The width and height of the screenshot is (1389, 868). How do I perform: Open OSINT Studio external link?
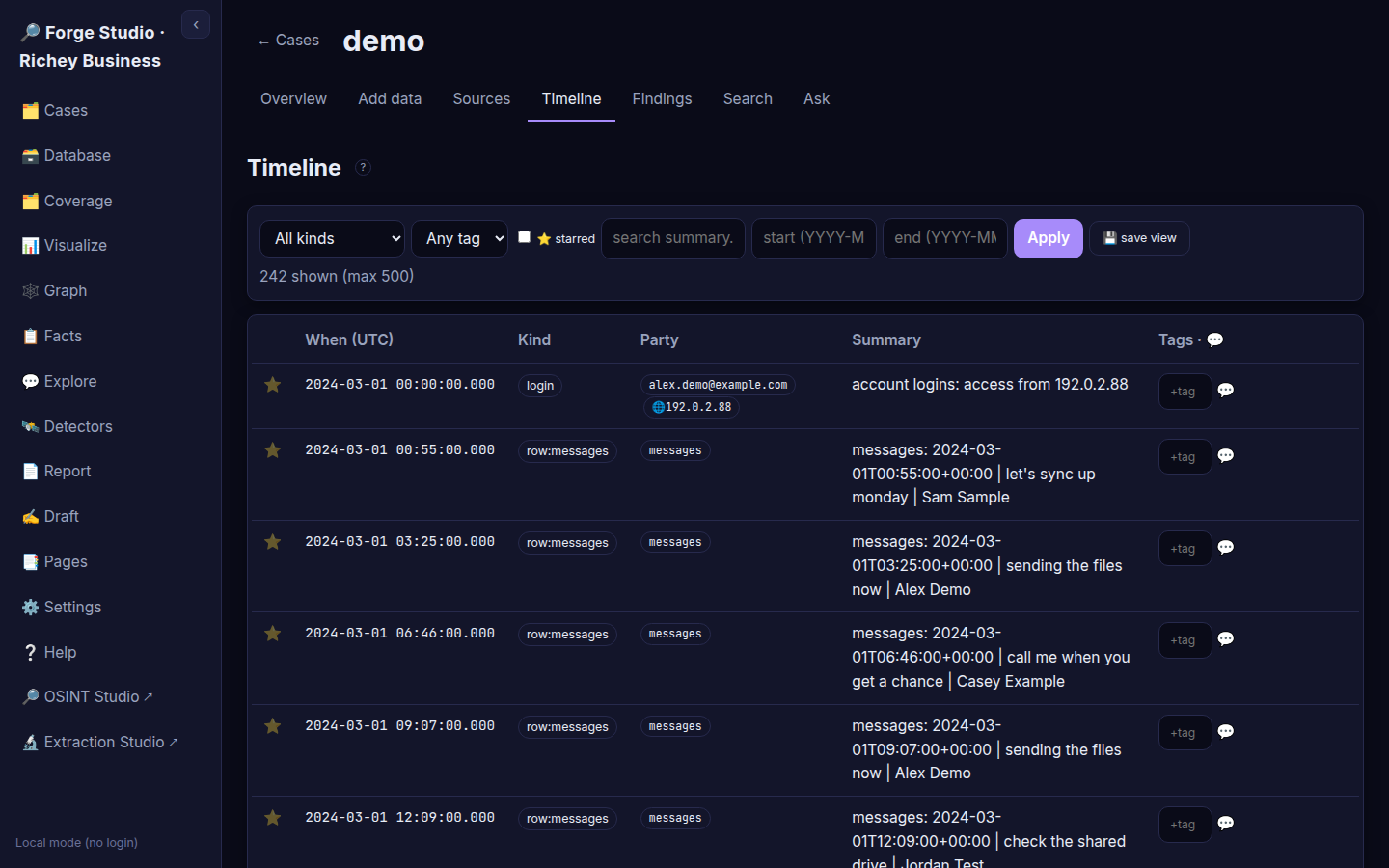point(110,696)
